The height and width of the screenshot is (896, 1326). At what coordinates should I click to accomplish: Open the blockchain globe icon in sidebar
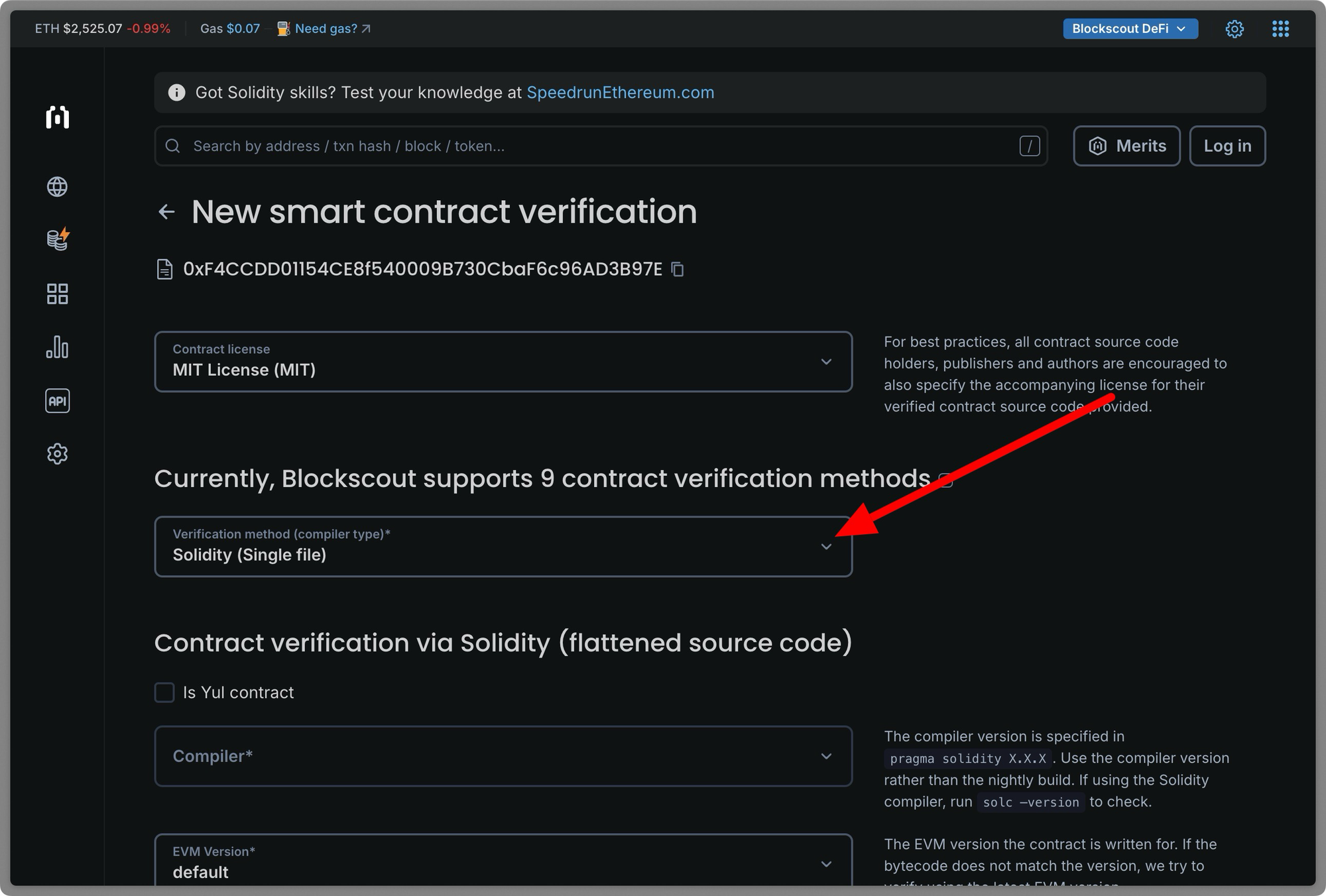[x=57, y=187]
